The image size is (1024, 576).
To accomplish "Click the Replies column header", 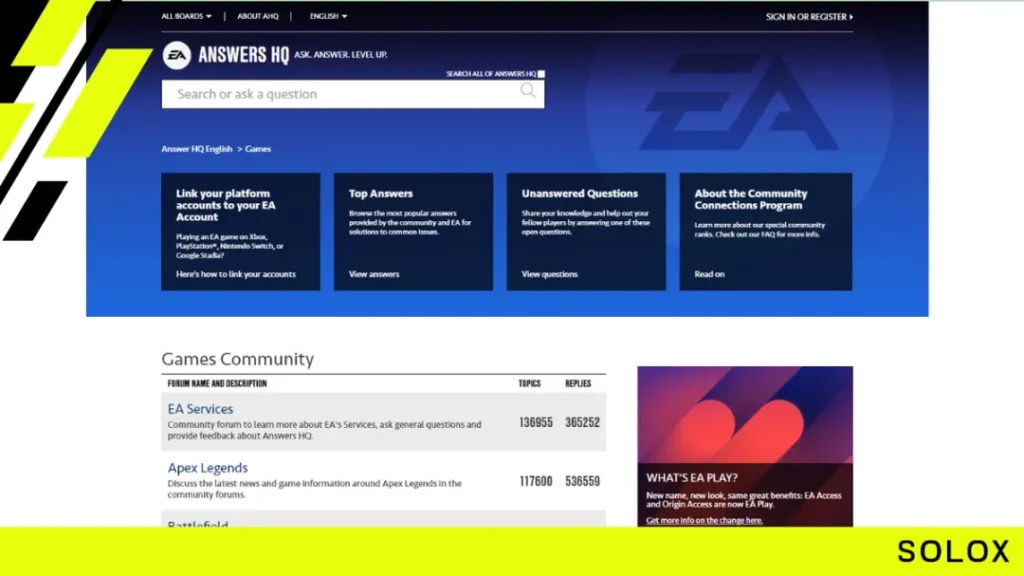I will 578,383.
